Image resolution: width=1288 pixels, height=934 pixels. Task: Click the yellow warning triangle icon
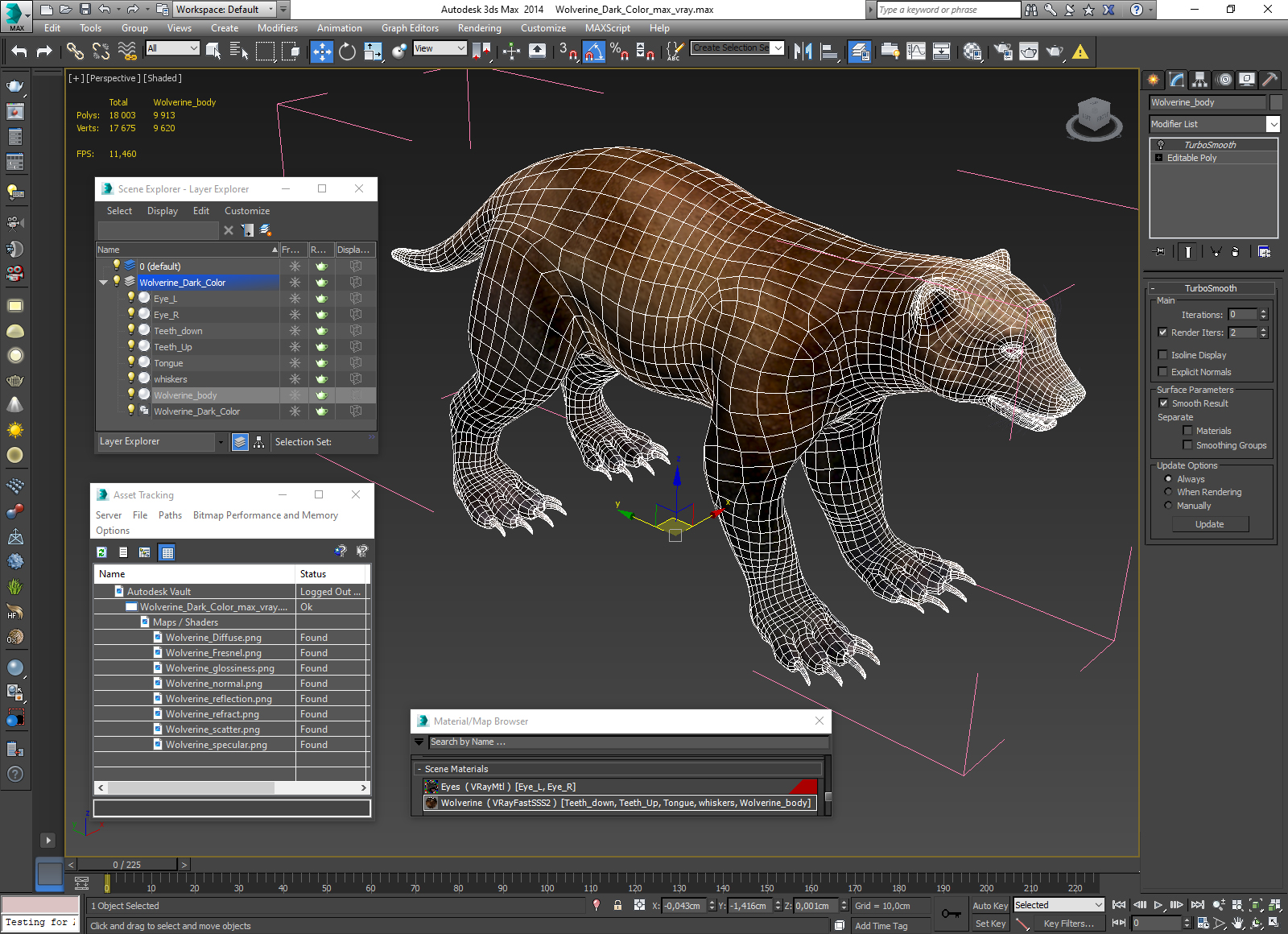pos(1080,52)
